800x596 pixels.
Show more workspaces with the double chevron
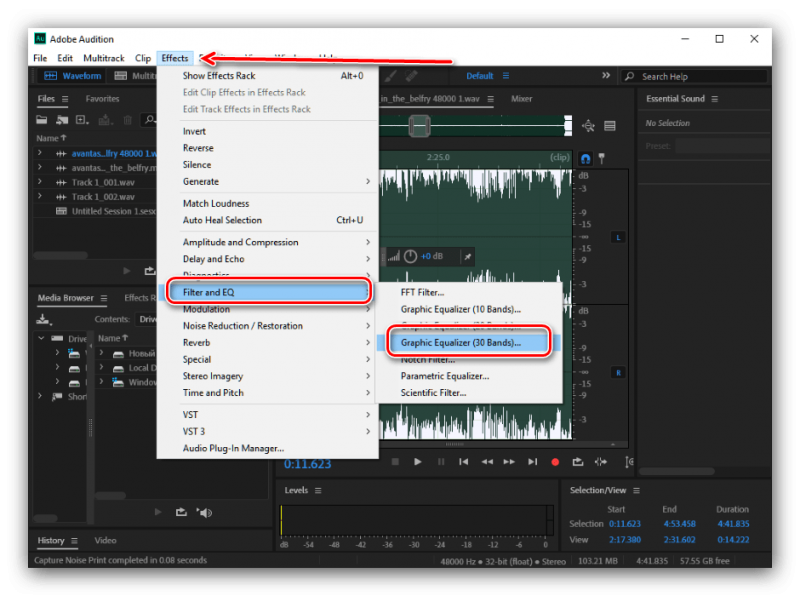click(x=606, y=76)
